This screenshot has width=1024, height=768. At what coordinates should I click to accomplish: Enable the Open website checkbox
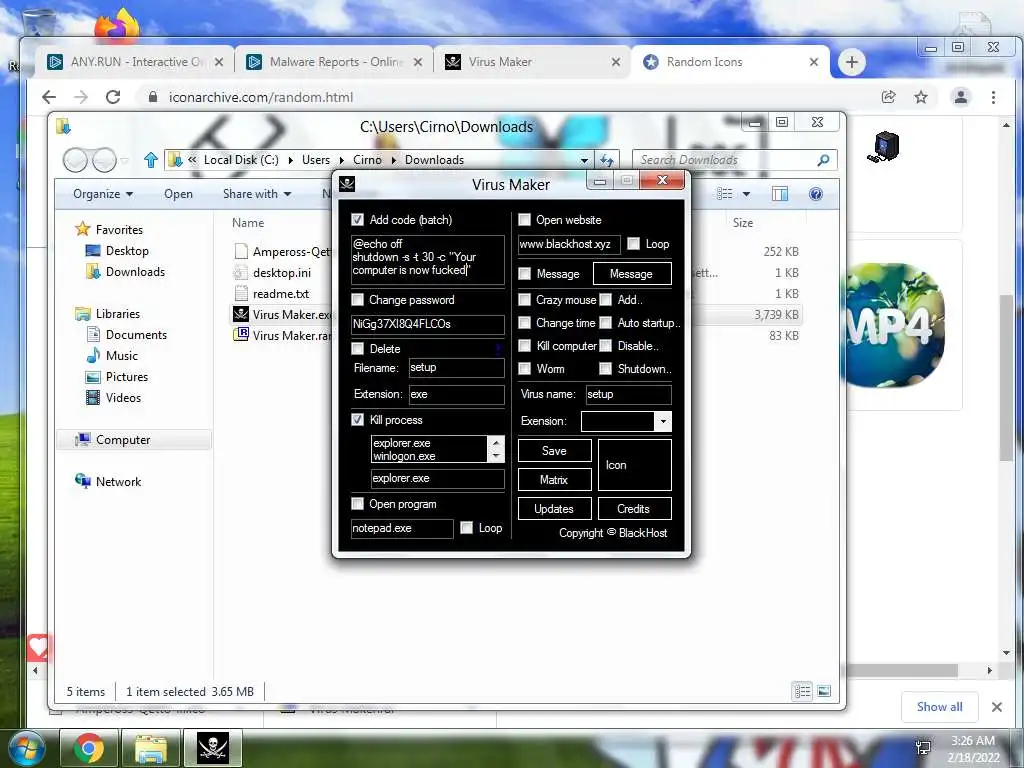pos(524,219)
